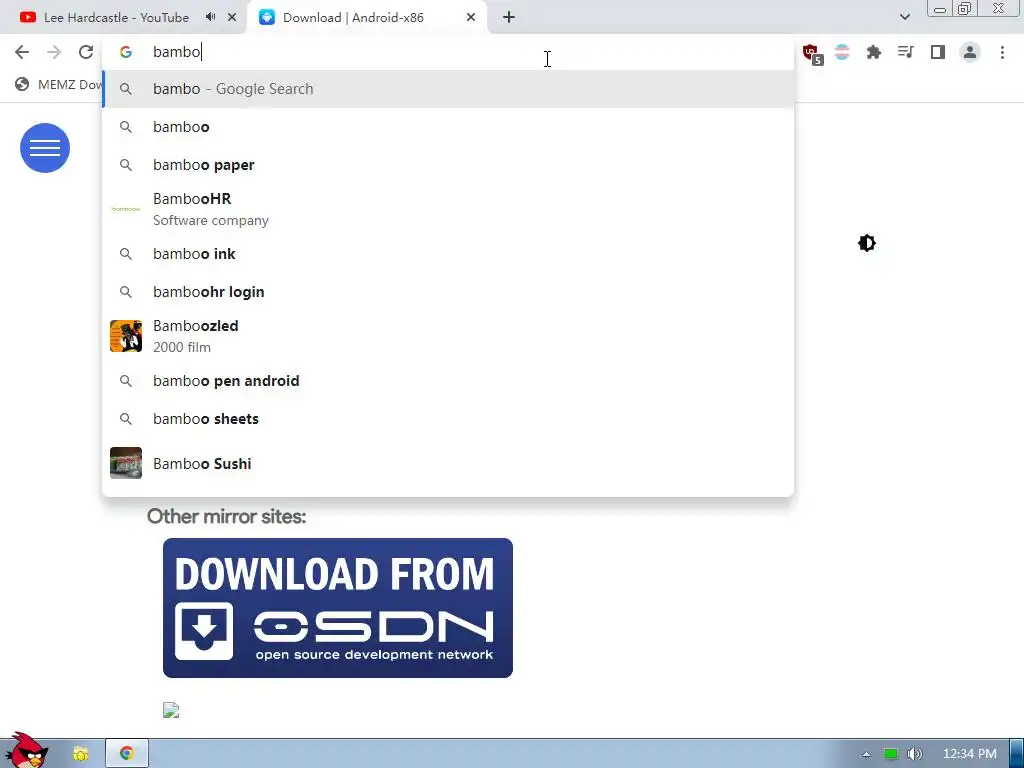Viewport: 1024px width, 768px height.
Task: Choose the 'bamboo' suggestion
Action: (449, 127)
